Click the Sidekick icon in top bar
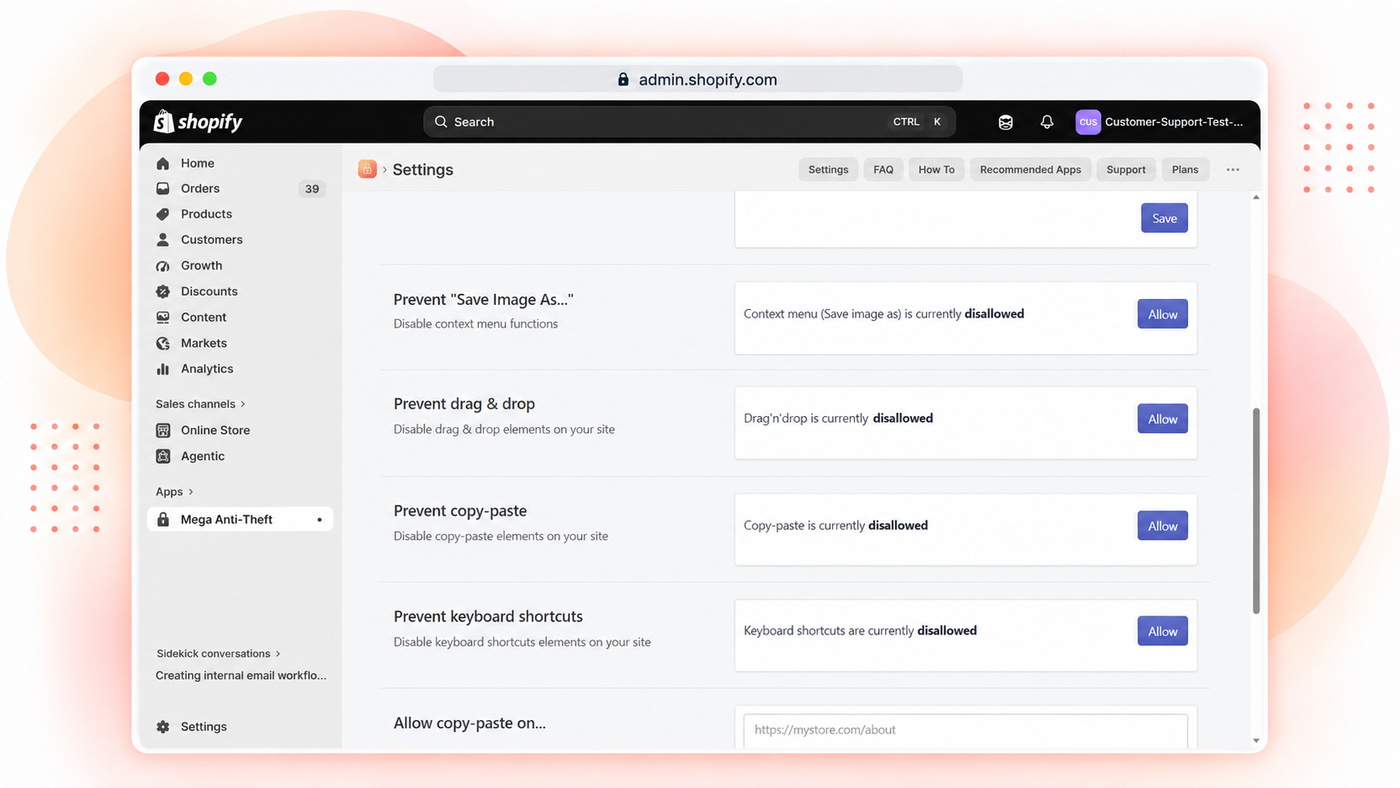The width and height of the screenshot is (1400, 788). pyautogui.click(x=1006, y=122)
